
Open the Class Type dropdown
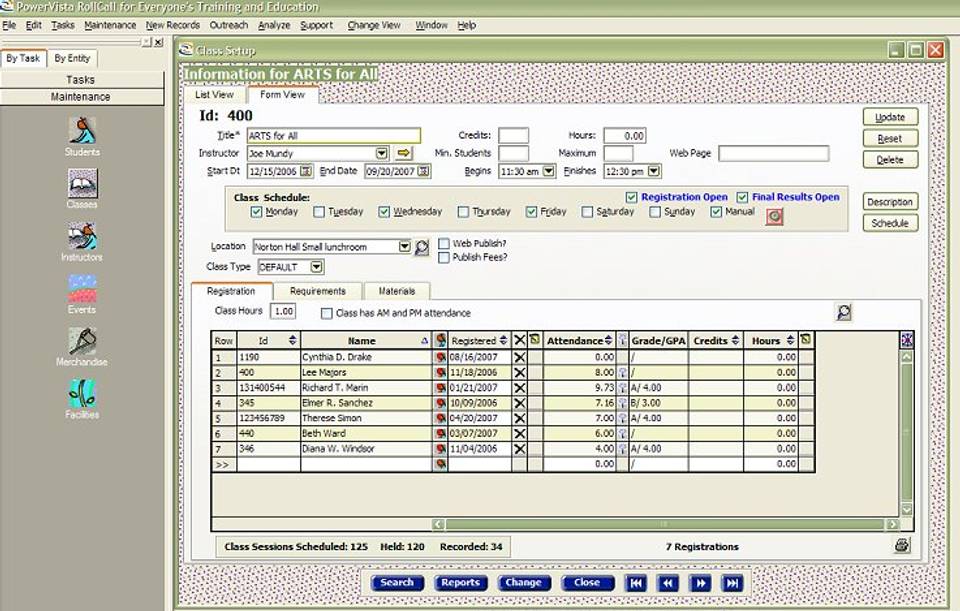tap(316, 267)
